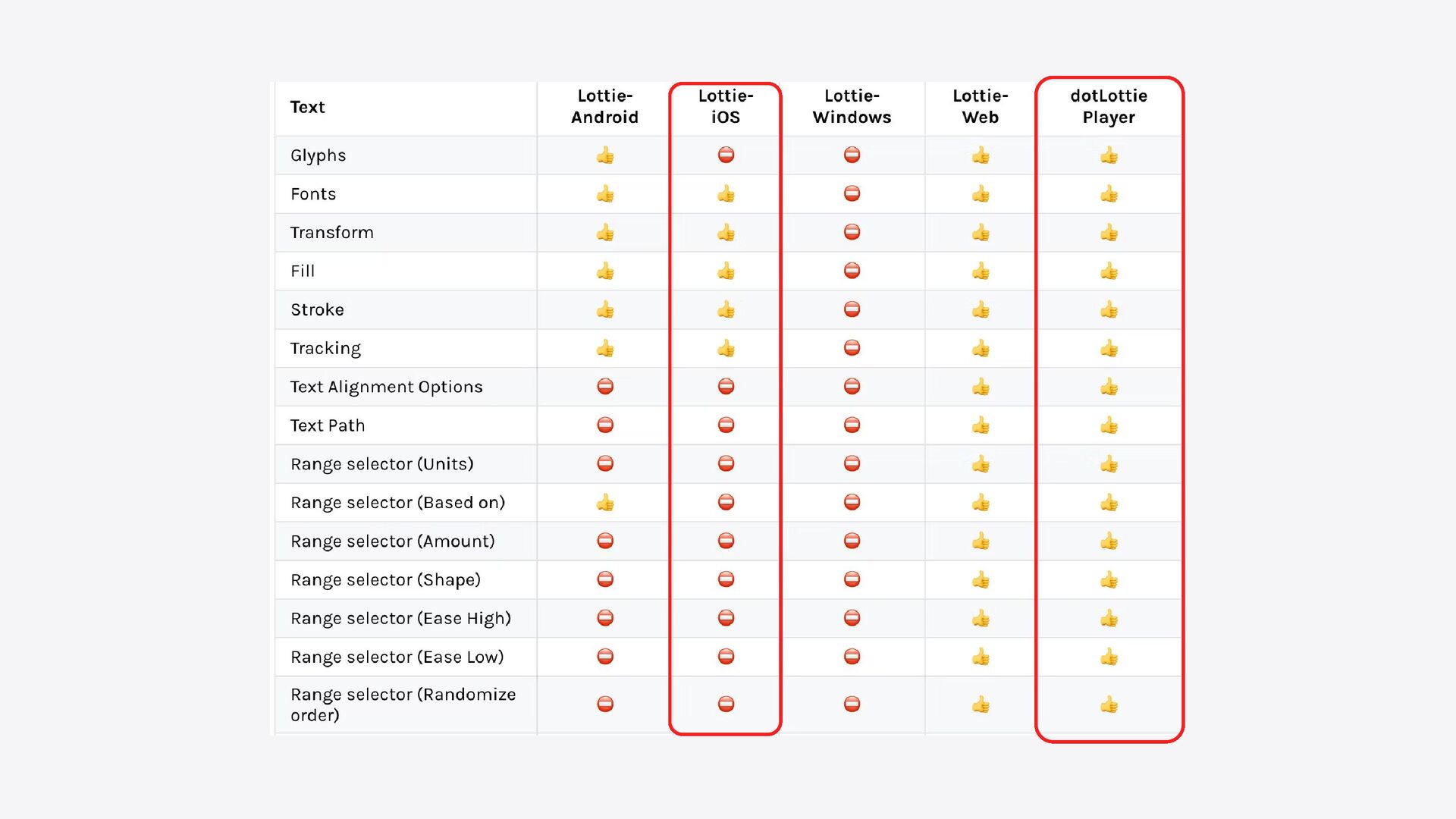
Task: Click the thumbs-up for Tracking under Lottie-iOS
Action: tap(726, 348)
